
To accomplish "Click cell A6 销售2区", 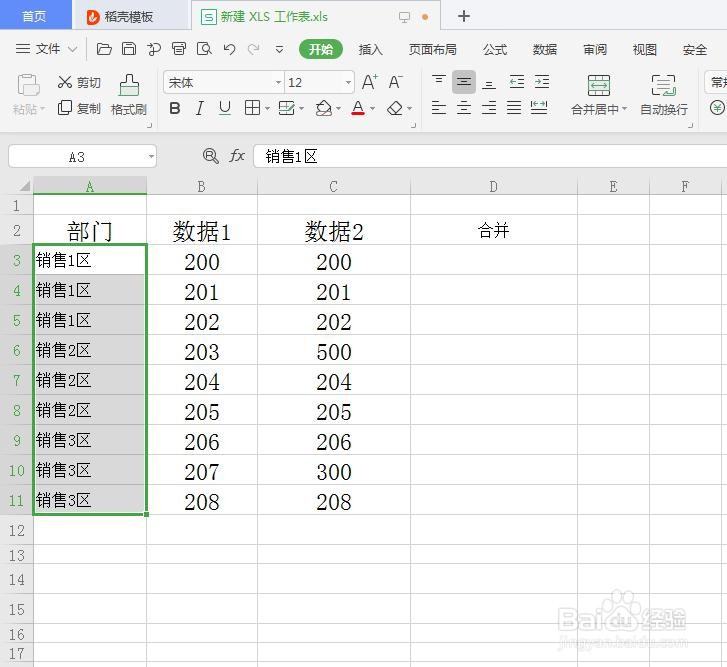I will click(89, 350).
